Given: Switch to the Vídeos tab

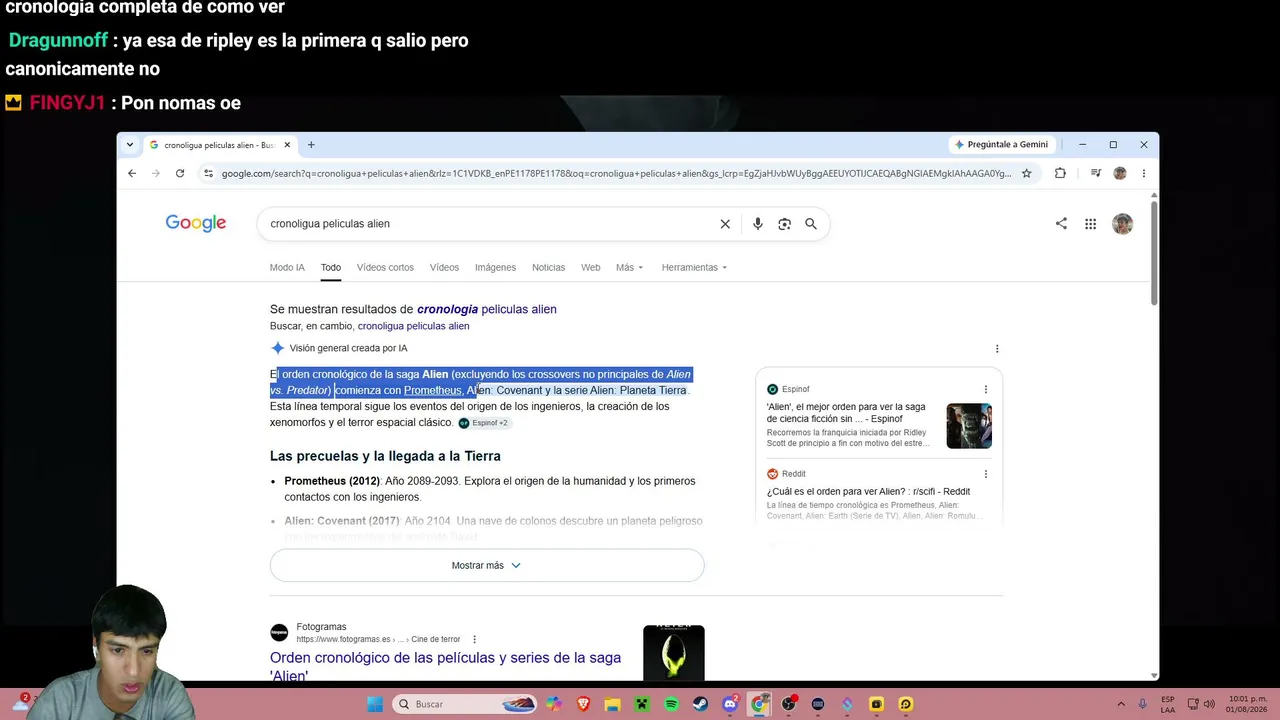Looking at the screenshot, I should pos(444,268).
